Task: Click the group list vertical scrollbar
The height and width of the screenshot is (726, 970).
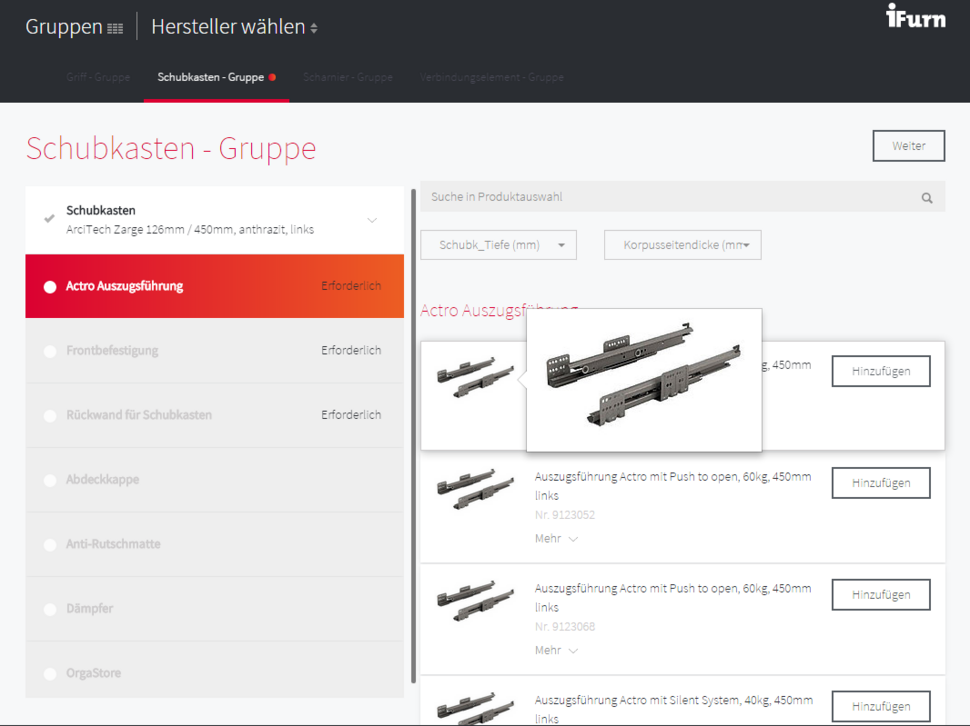Action: coord(414,436)
